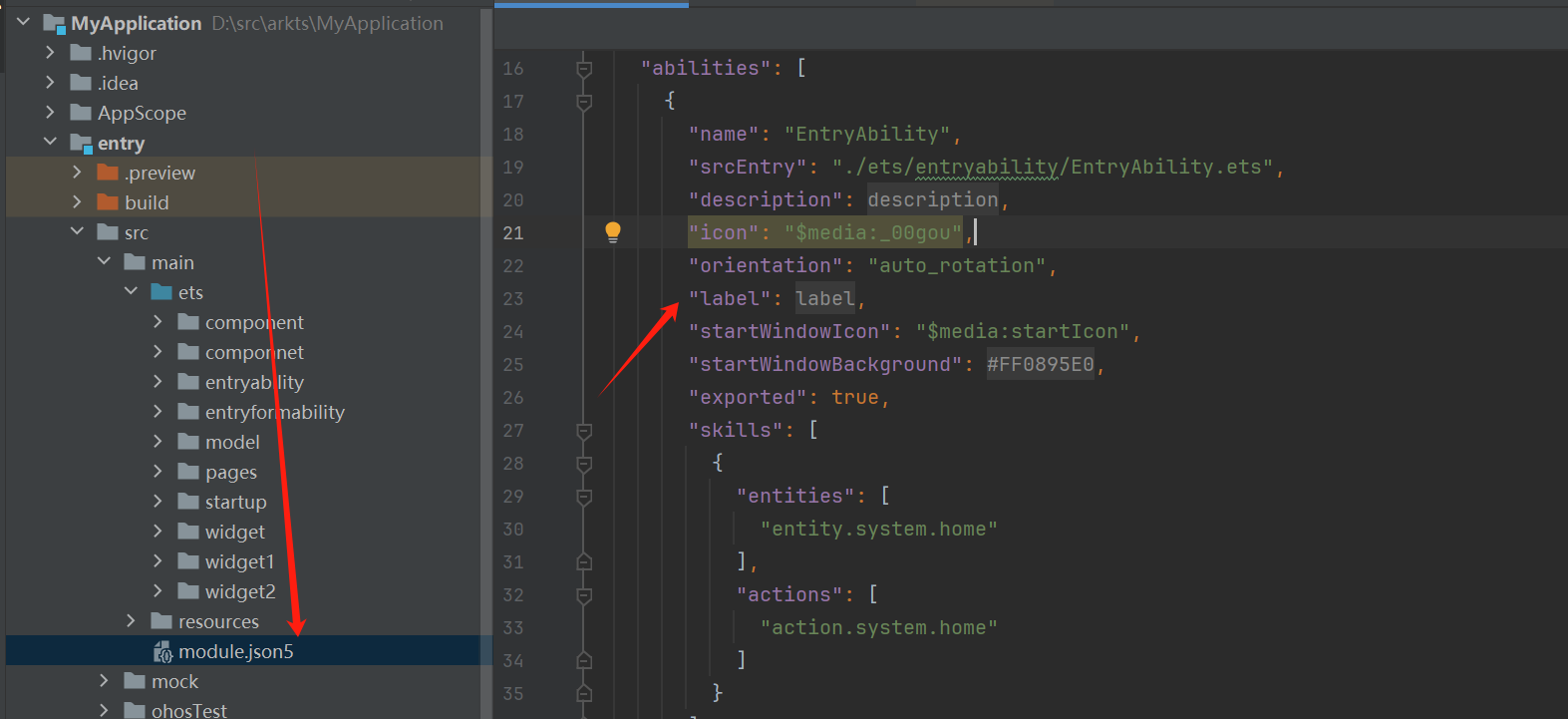This screenshot has width=1568, height=719.
Task: Expand the entryformability folder
Action: [157, 411]
